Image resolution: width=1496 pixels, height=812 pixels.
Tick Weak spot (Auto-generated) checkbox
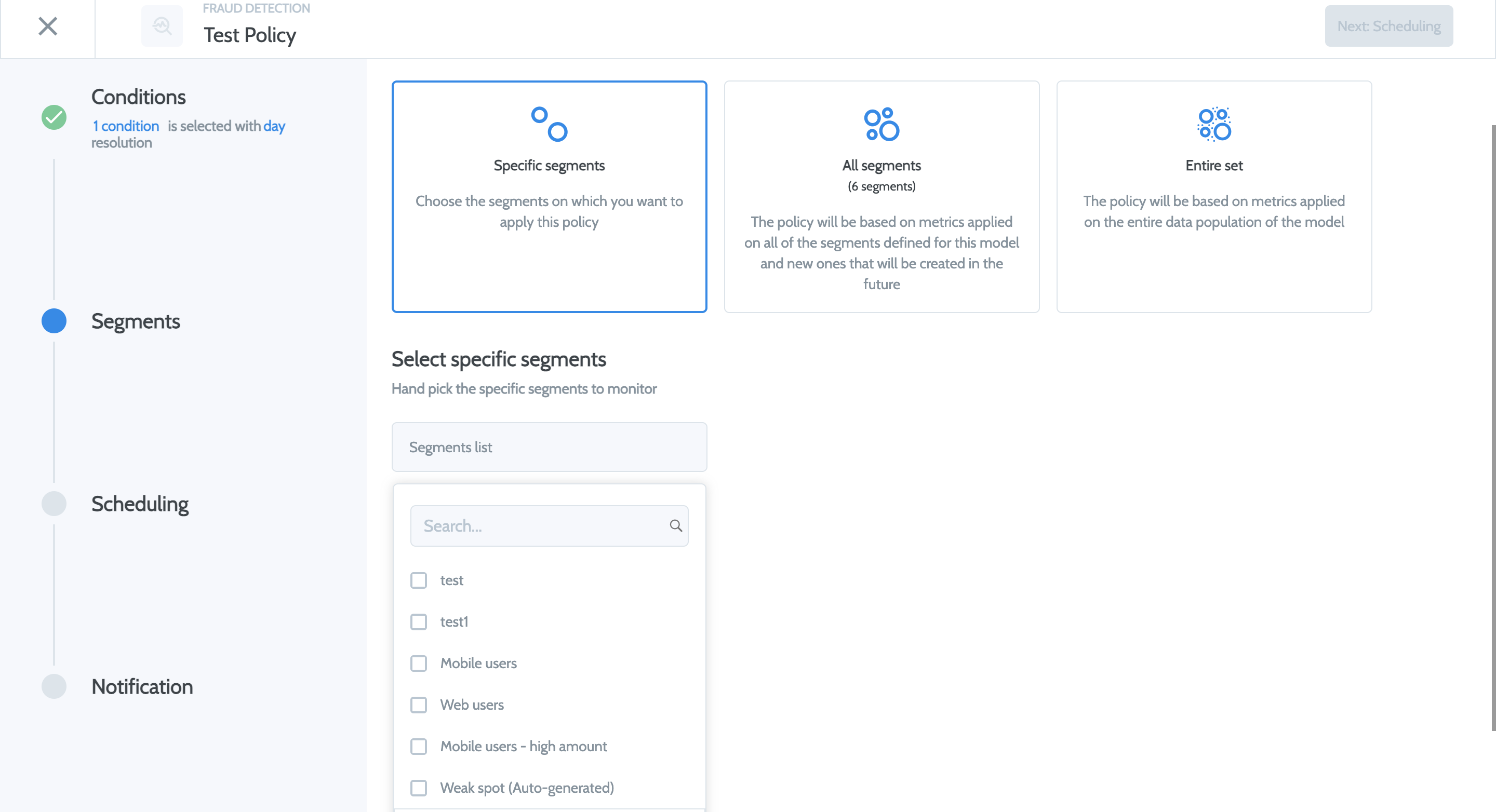(x=418, y=788)
